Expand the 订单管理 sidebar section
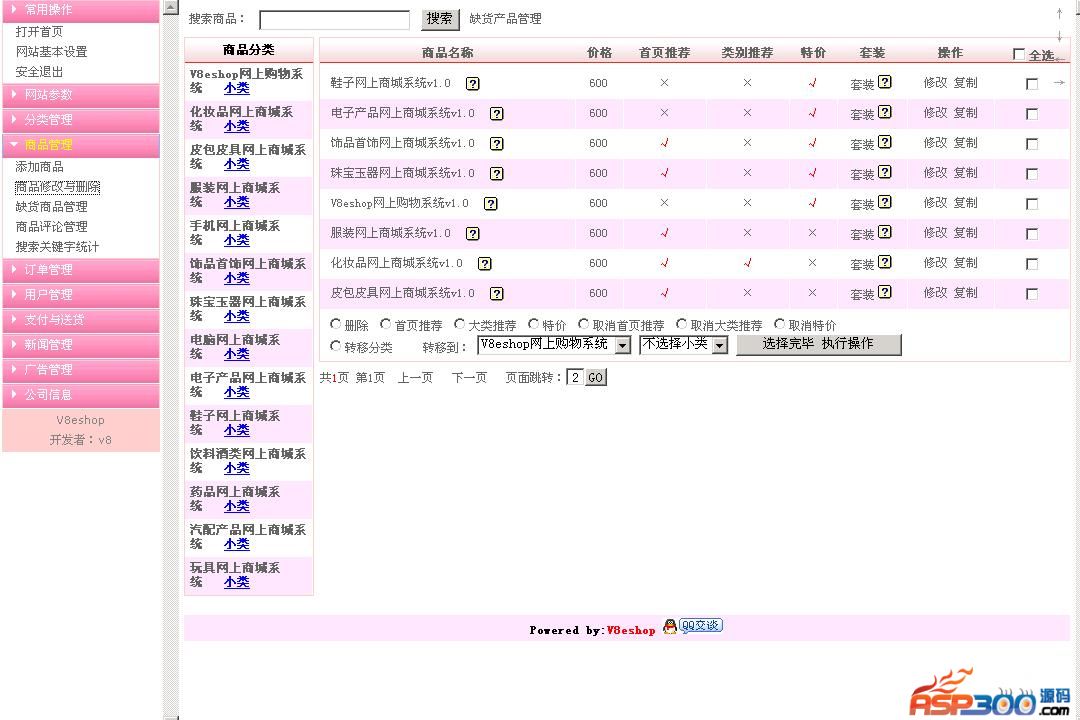1080x720 pixels. (81, 270)
